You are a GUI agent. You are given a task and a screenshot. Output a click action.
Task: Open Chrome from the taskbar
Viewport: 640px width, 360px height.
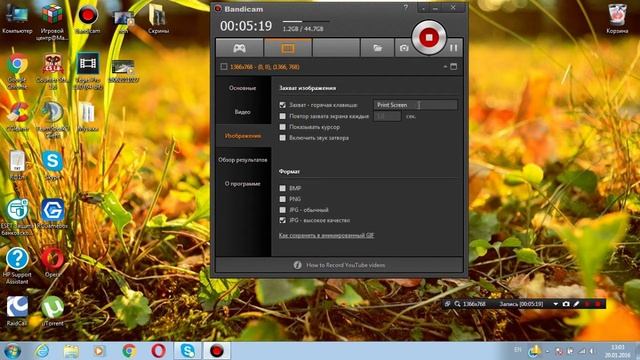click(x=129, y=351)
